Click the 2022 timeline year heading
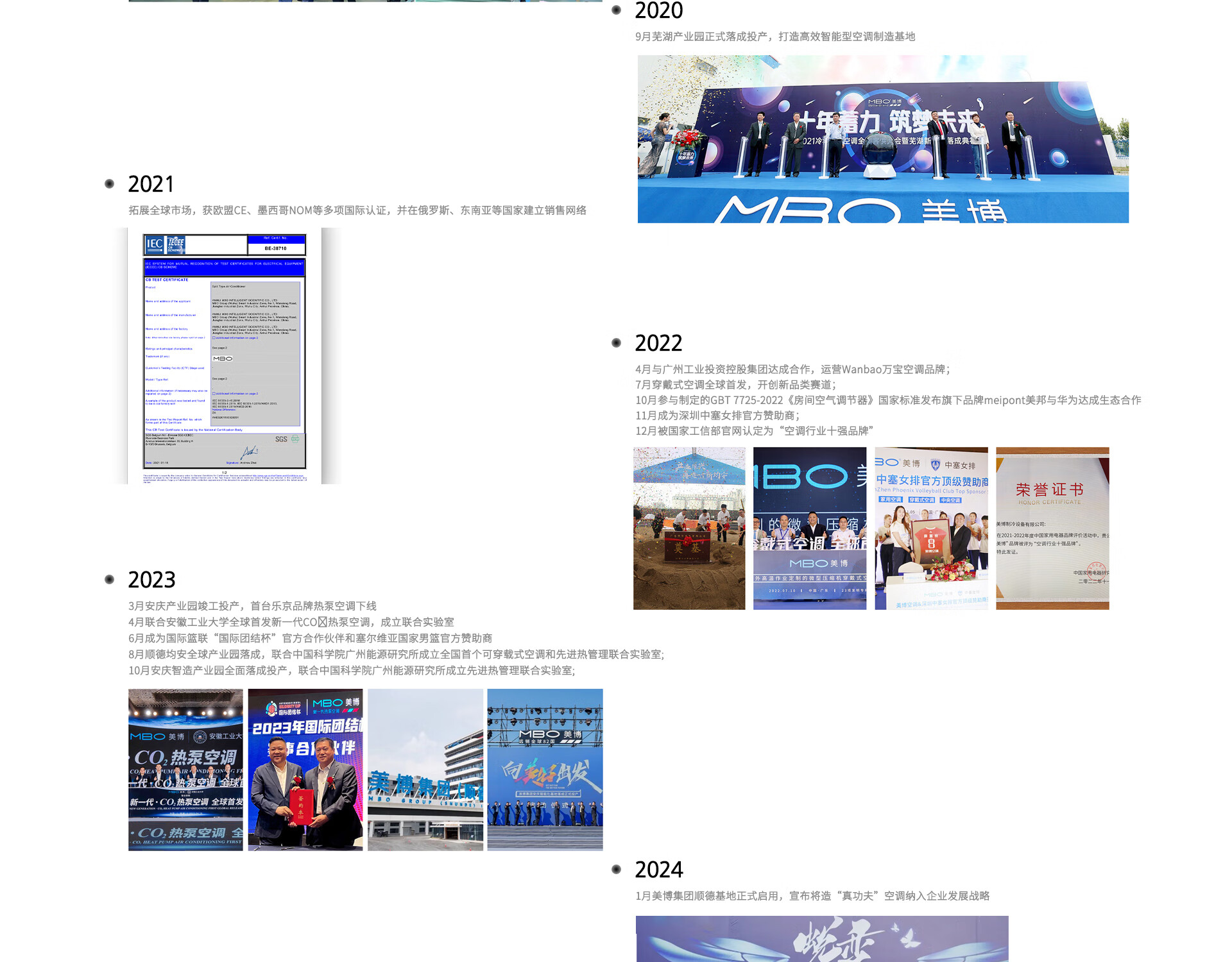The image size is (1232, 962). point(658,343)
